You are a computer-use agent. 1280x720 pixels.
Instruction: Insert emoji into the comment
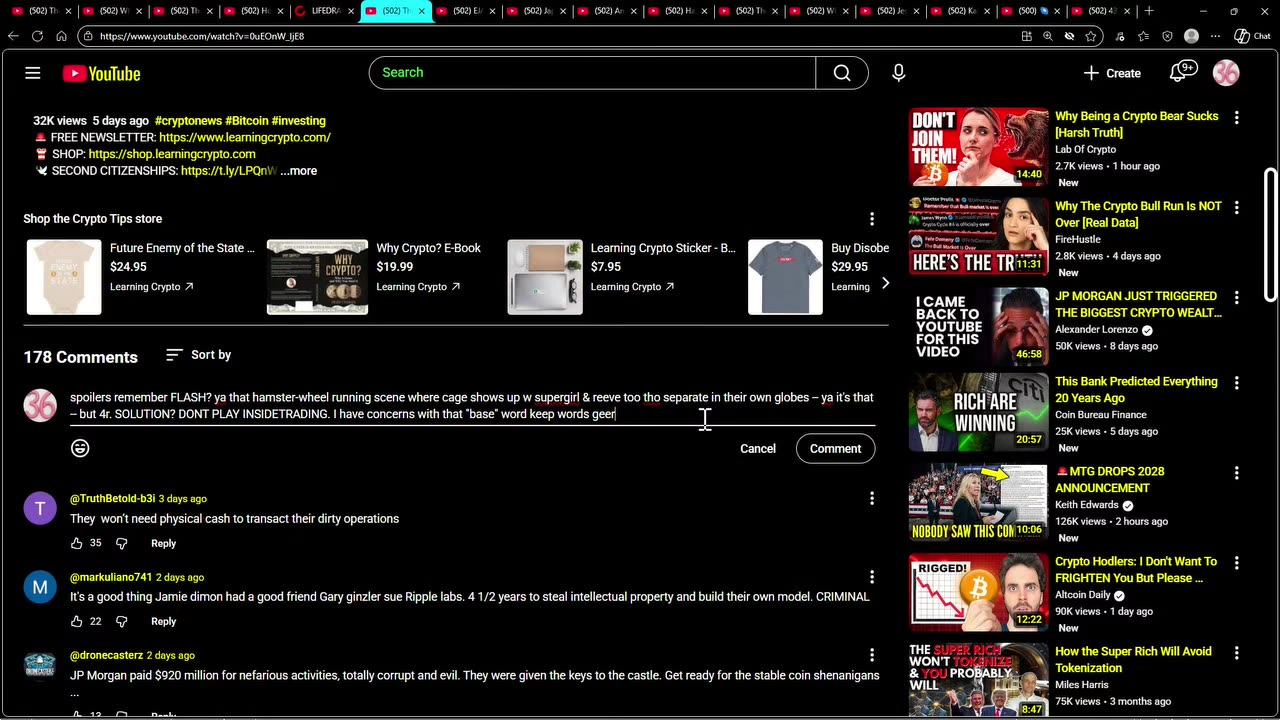[x=80, y=448]
